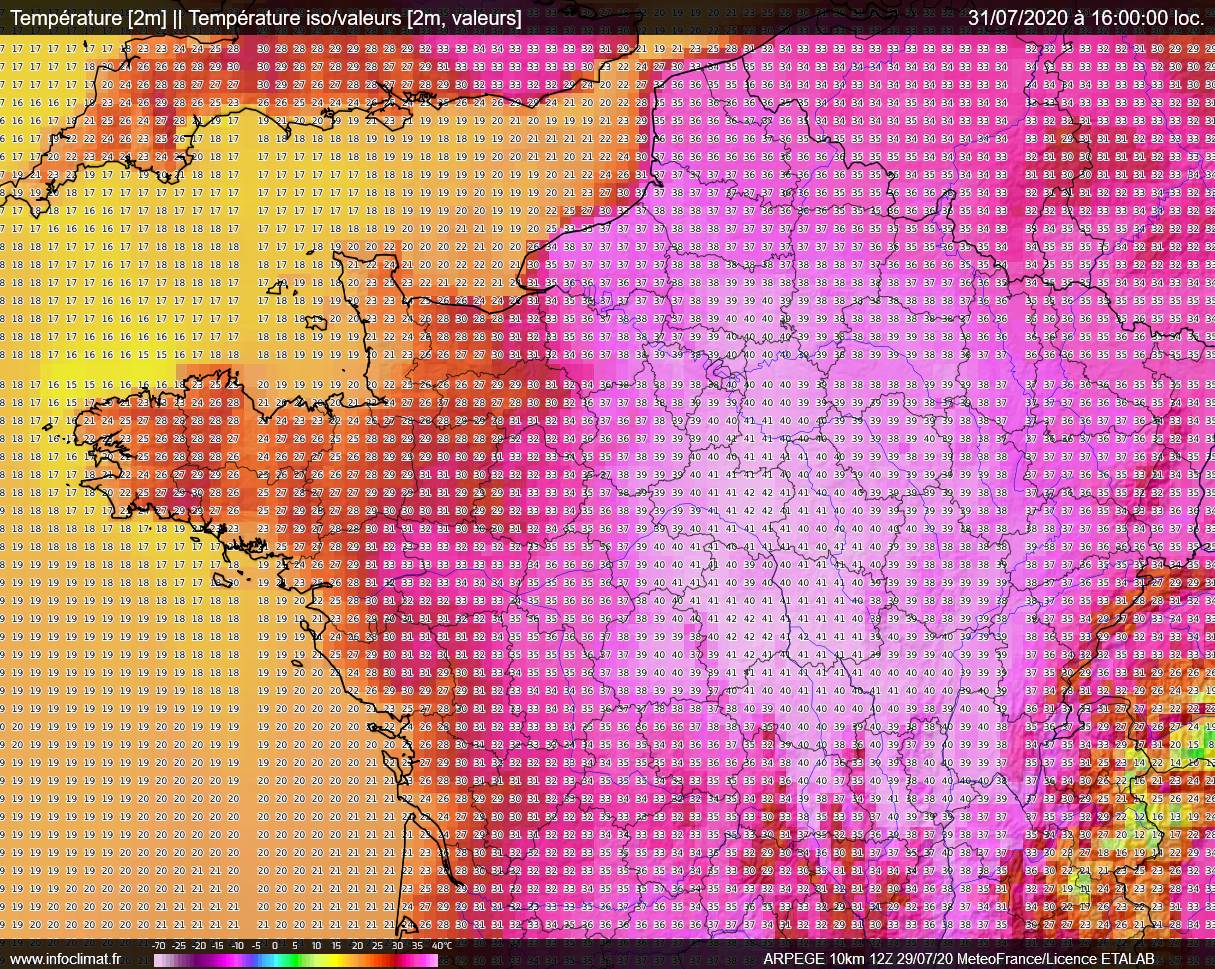Click the 40°C label on the legend
The height and width of the screenshot is (969, 1215).
(441, 946)
